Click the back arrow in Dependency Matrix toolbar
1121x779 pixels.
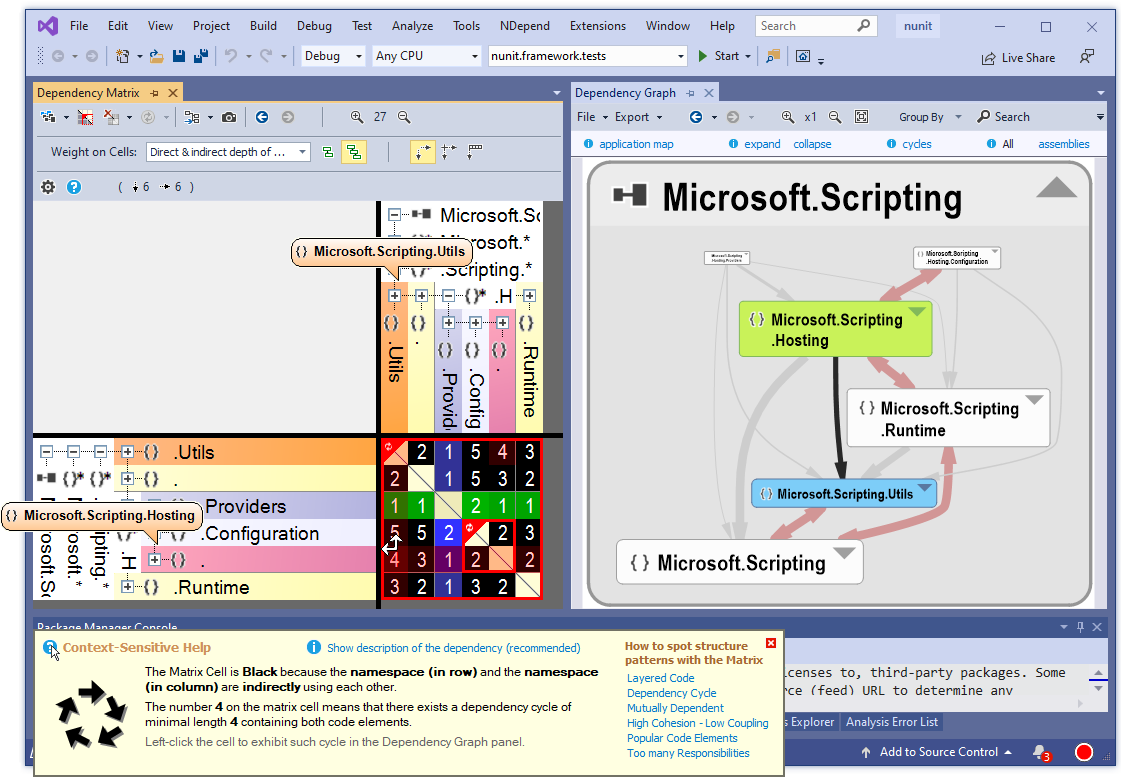262,117
